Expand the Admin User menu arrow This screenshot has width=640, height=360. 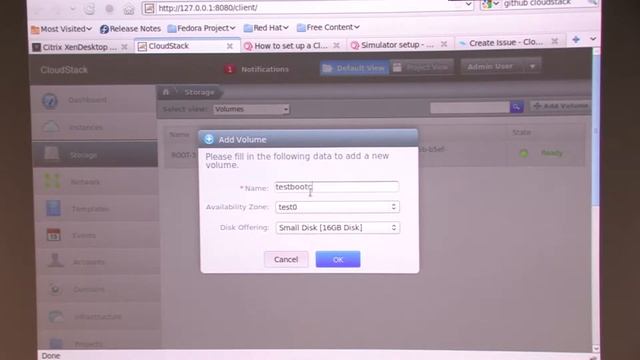[532, 66]
